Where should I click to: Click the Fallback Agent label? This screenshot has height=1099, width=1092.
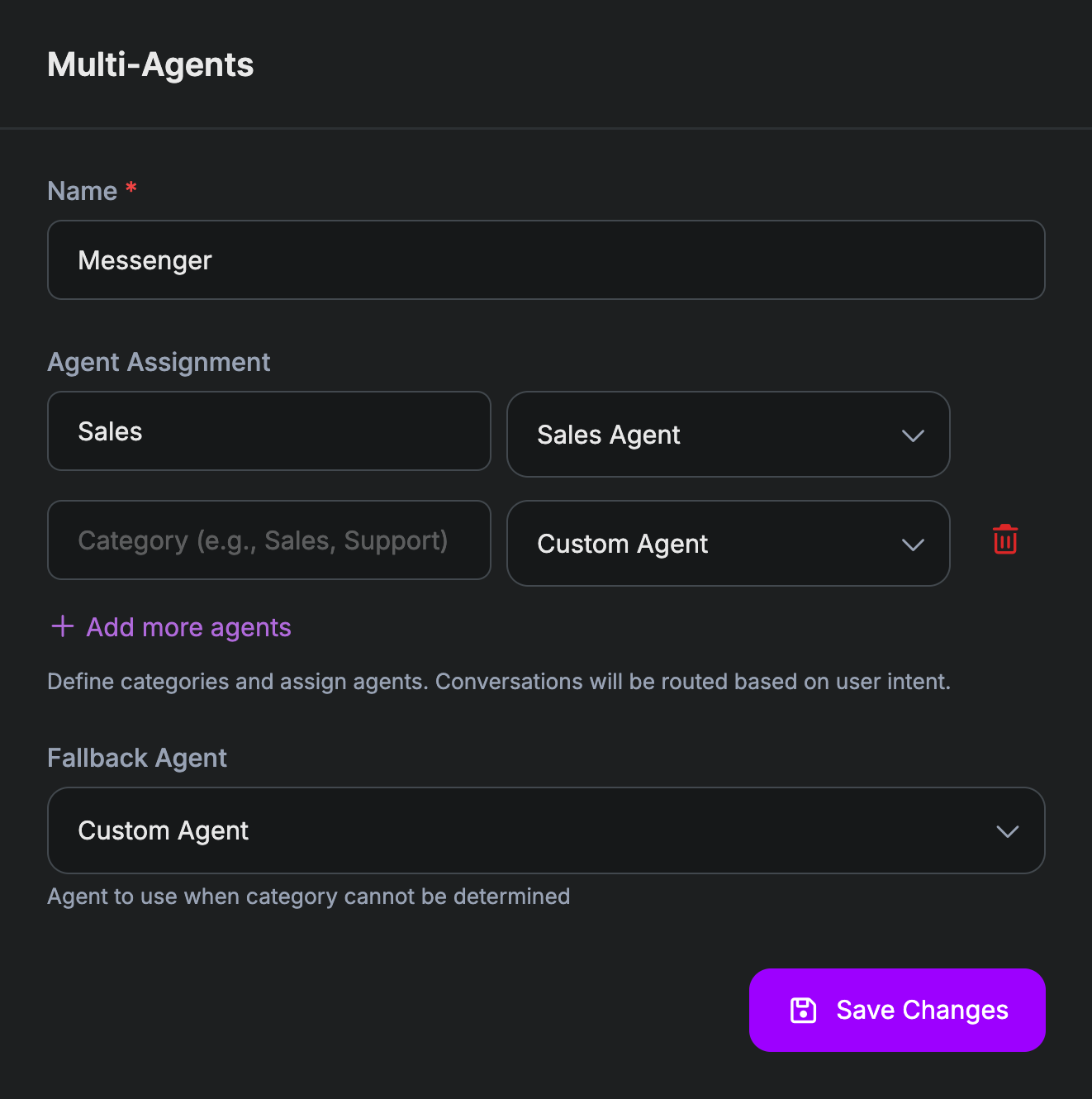[x=137, y=758]
